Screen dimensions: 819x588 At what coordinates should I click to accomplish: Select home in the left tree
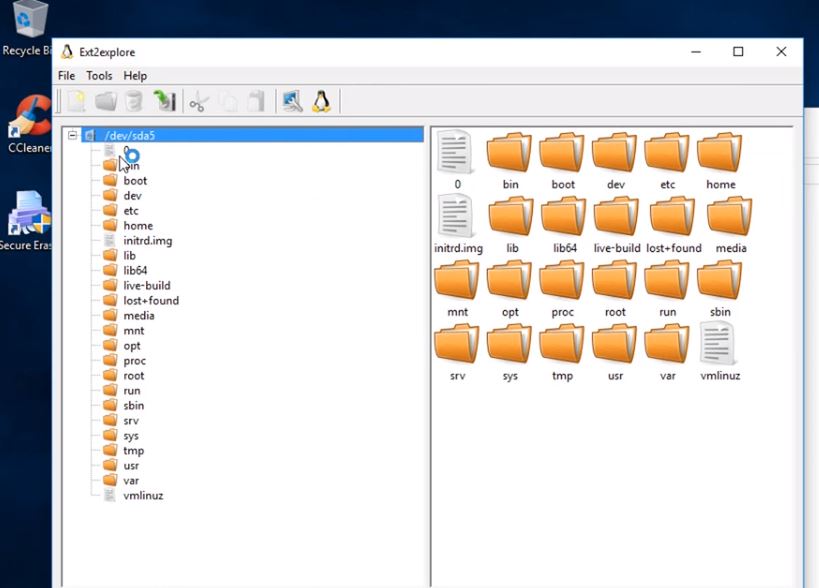pos(138,226)
